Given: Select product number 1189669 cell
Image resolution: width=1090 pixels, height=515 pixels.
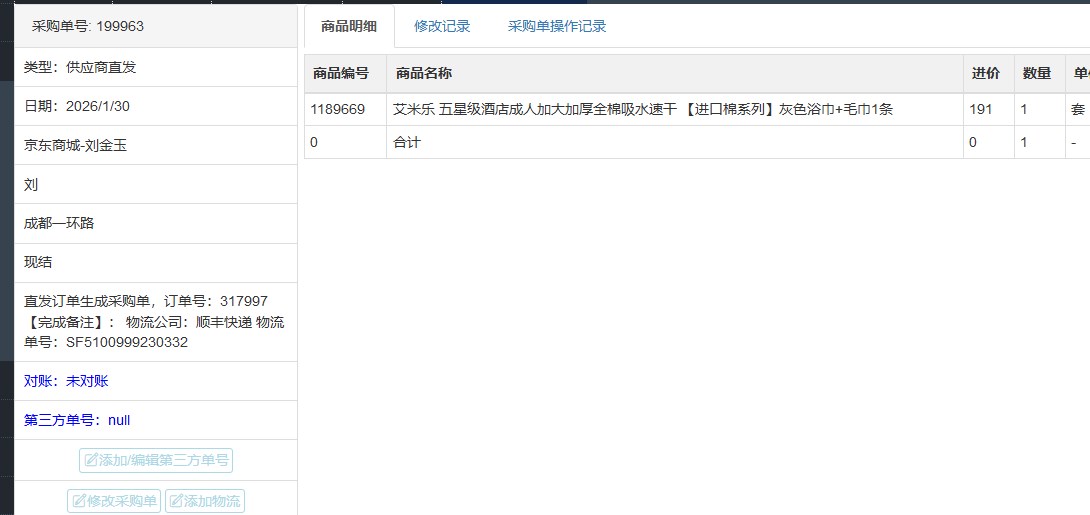Looking at the screenshot, I should point(338,110).
